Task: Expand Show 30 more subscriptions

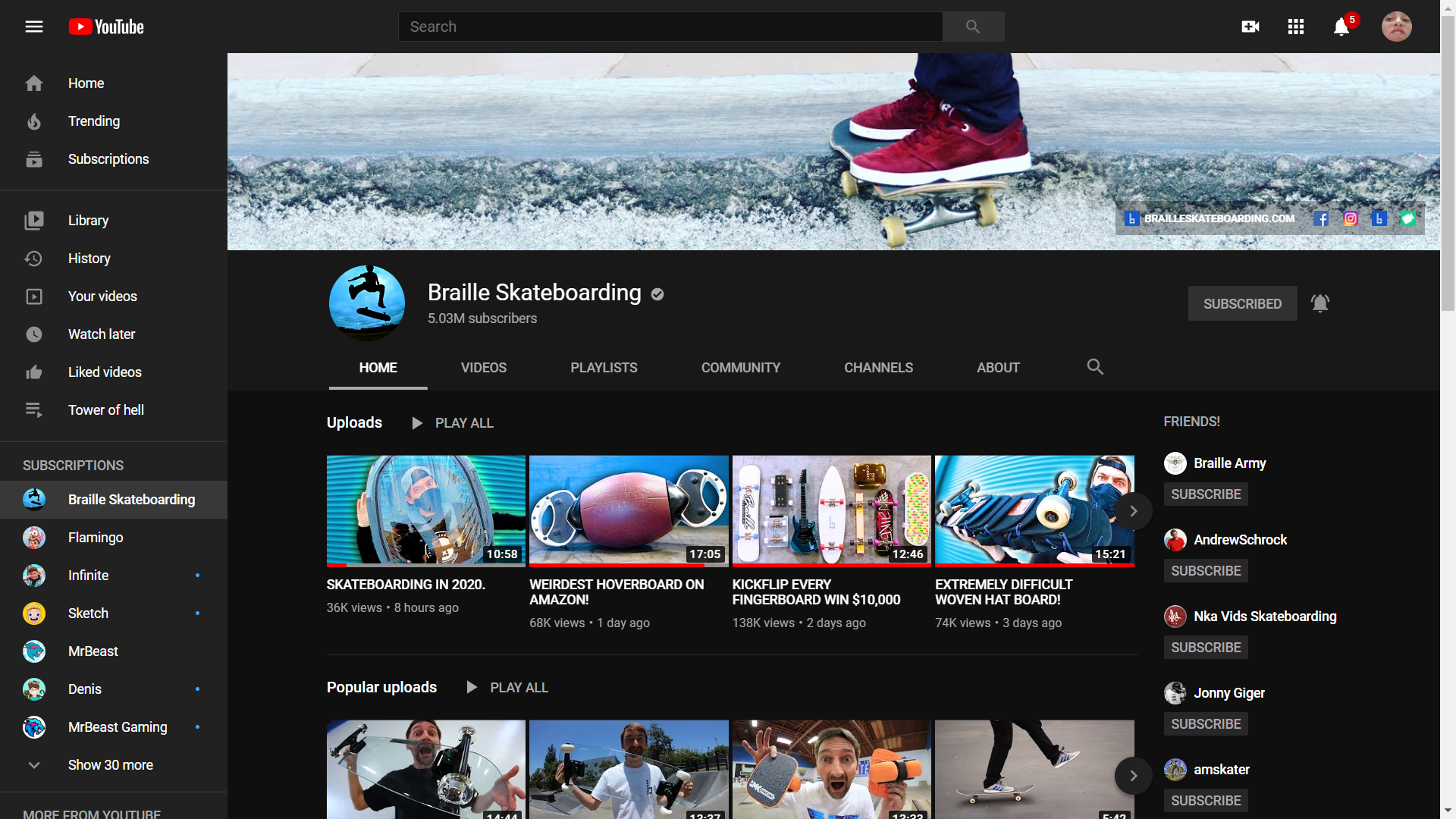Action: tap(114, 765)
